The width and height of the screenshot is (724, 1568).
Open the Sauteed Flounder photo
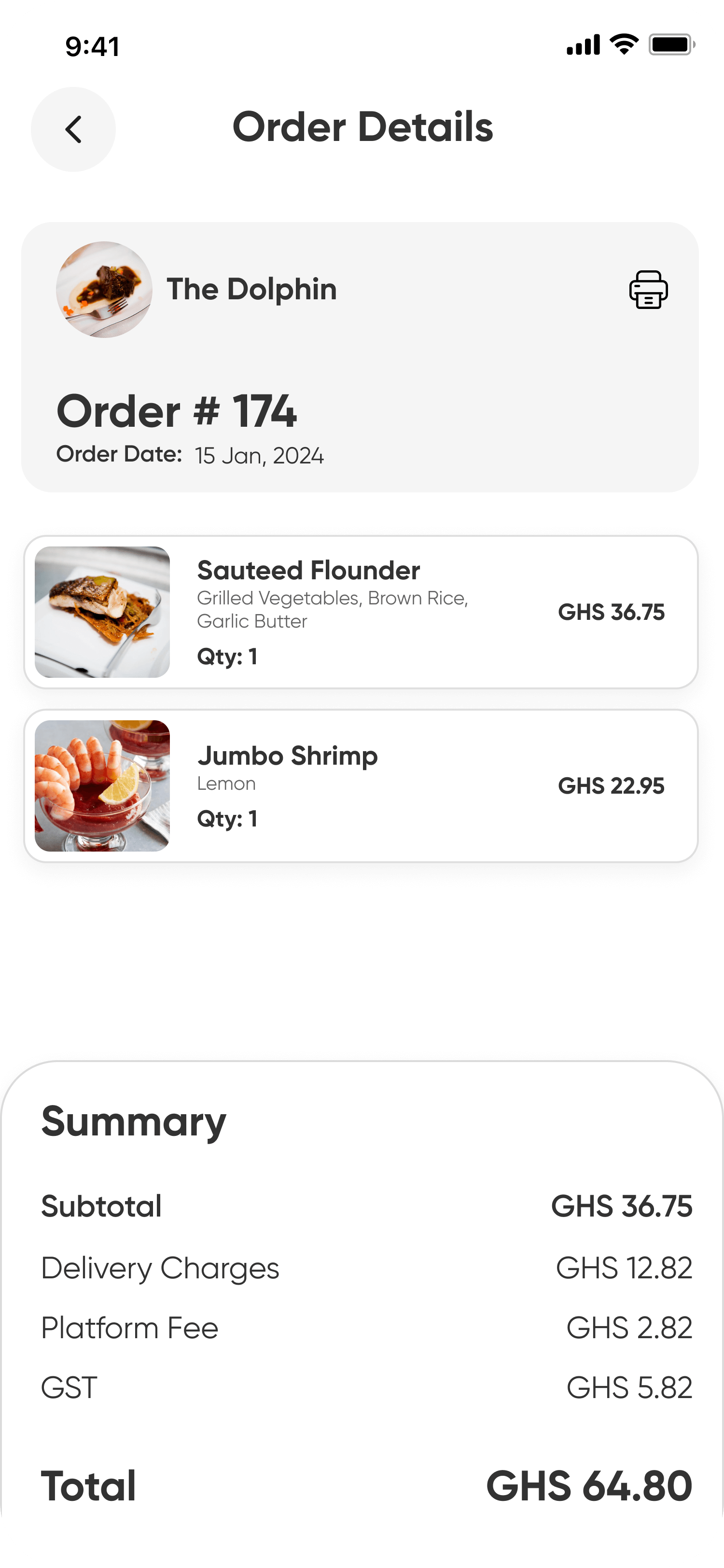(102, 612)
